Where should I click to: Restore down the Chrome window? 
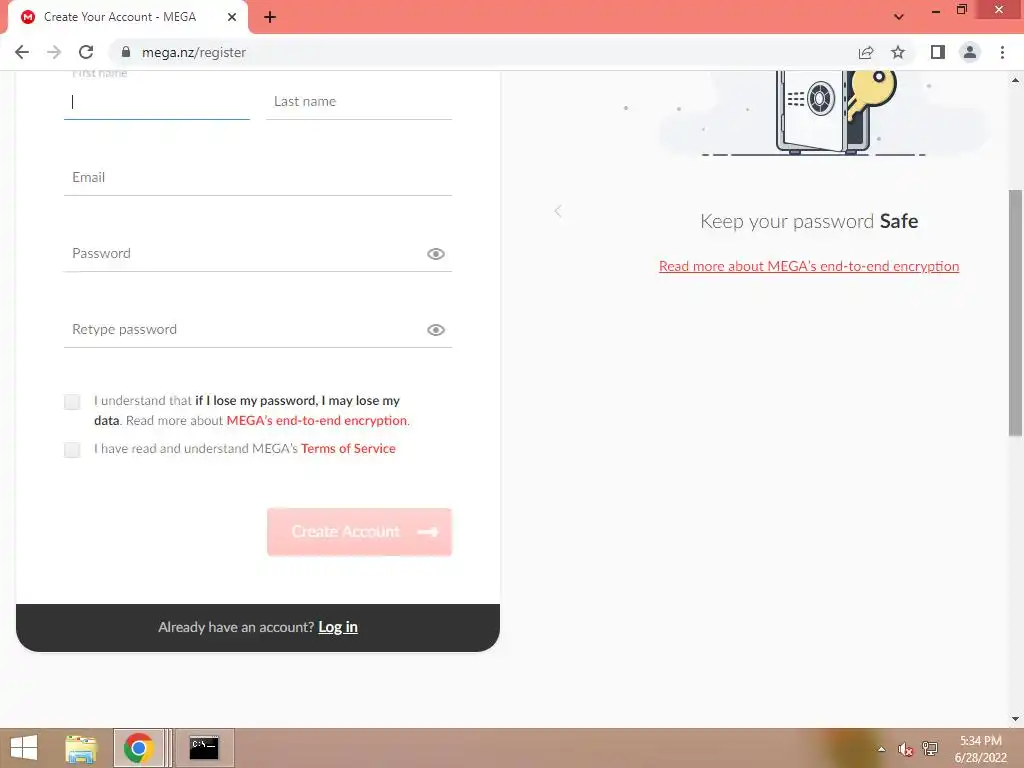click(x=962, y=10)
